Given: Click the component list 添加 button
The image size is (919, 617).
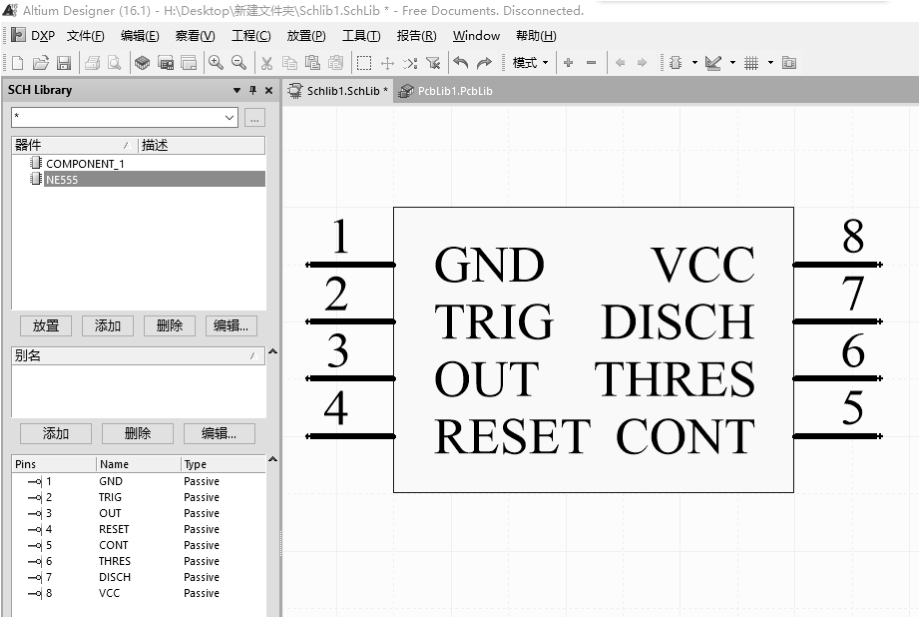Looking at the screenshot, I should (108, 326).
